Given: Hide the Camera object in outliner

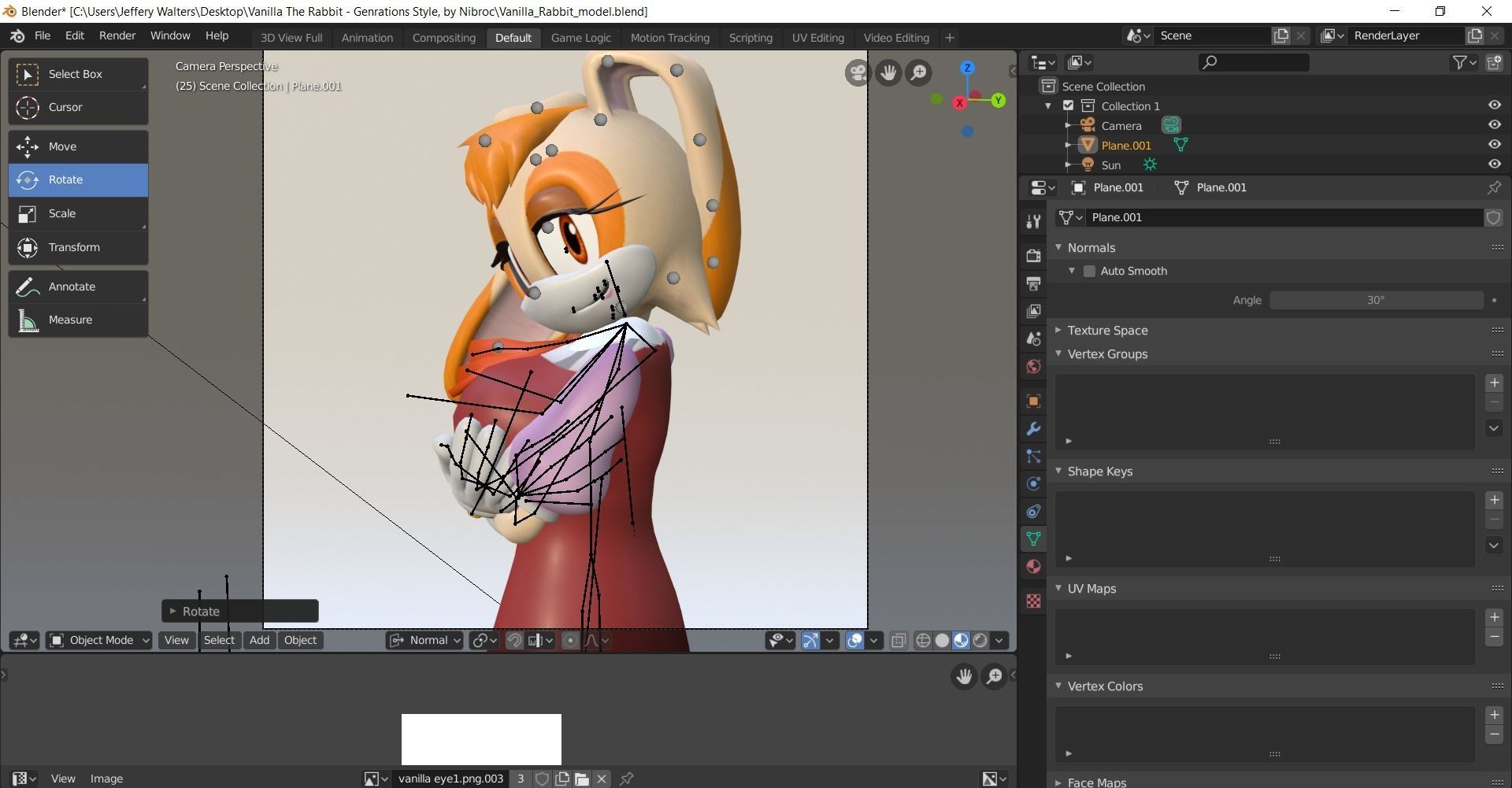Looking at the screenshot, I should pyautogui.click(x=1494, y=124).
